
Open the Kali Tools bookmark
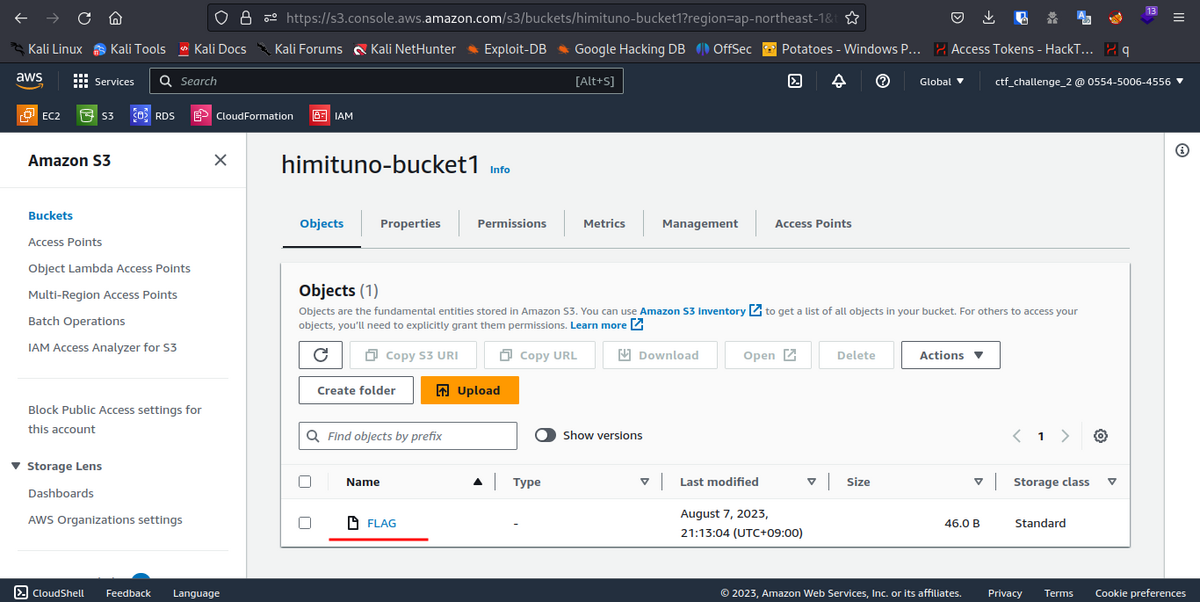click(129, 48)
